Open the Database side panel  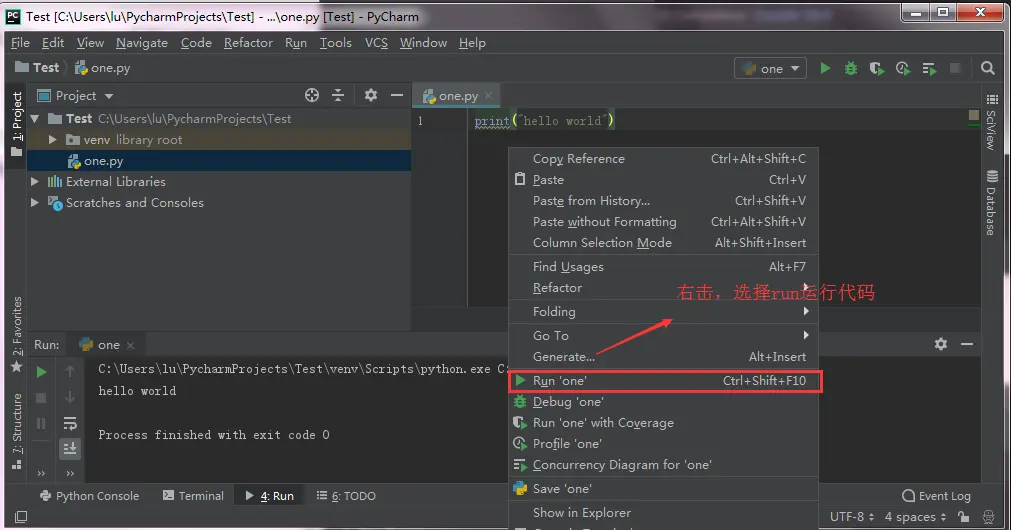tap(992, 202)
